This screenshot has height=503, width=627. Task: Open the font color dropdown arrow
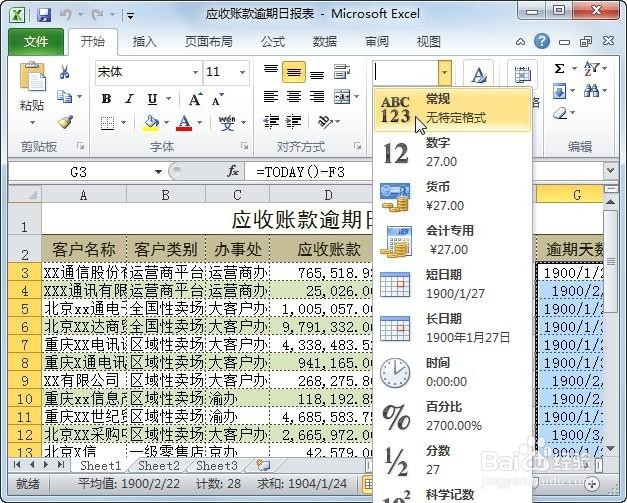pyautogui.click(x=199, y=123)
